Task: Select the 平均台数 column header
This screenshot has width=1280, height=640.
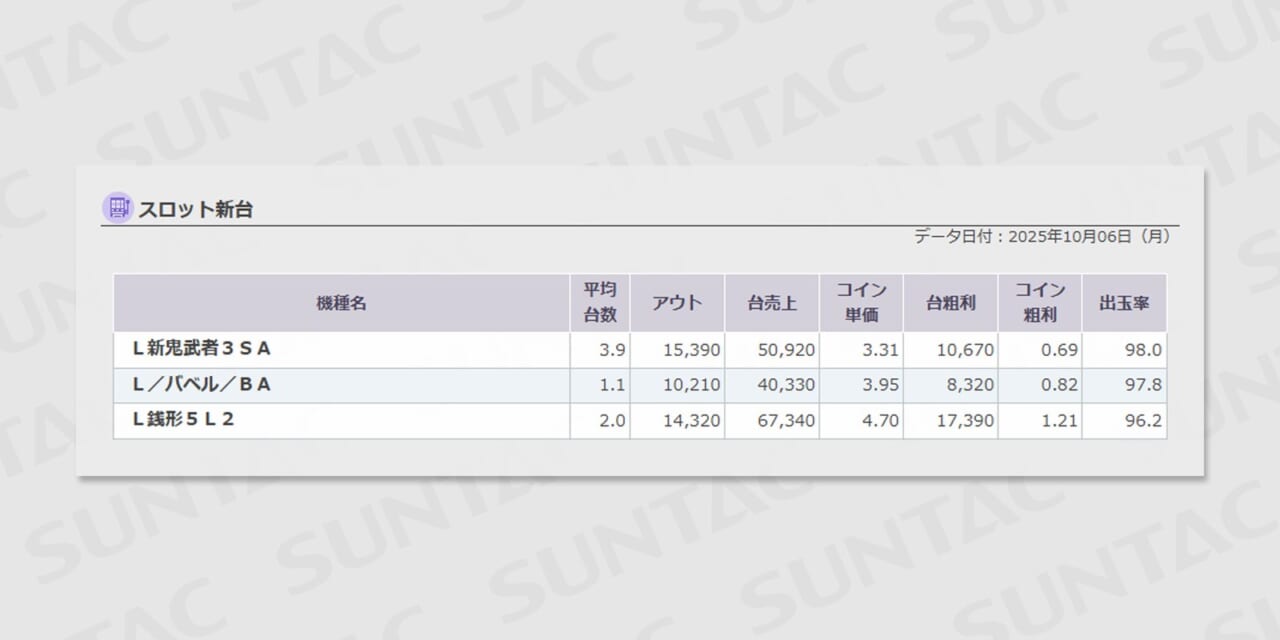Action: (x=600, y=303)
